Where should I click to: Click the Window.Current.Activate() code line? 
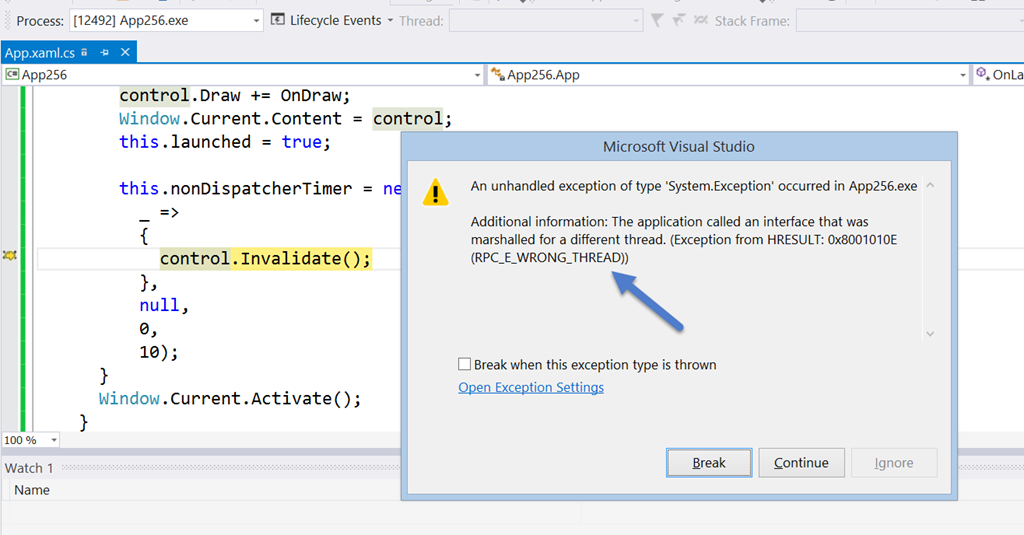[230, 398]
